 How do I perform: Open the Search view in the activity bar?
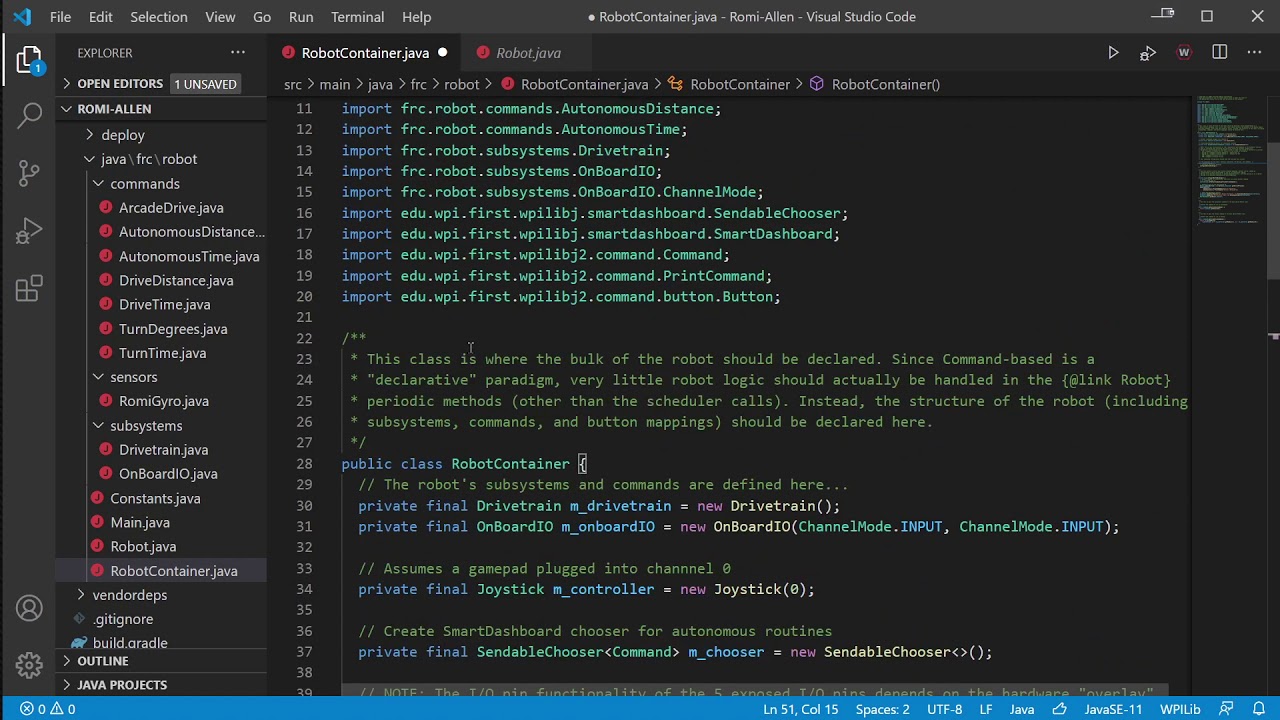29,116
